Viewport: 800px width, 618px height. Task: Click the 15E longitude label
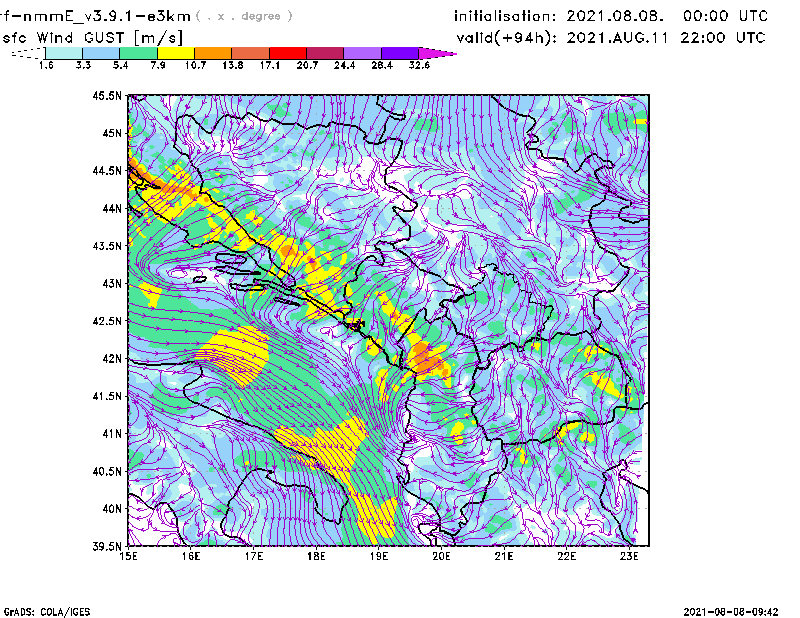tap(128, 556)
